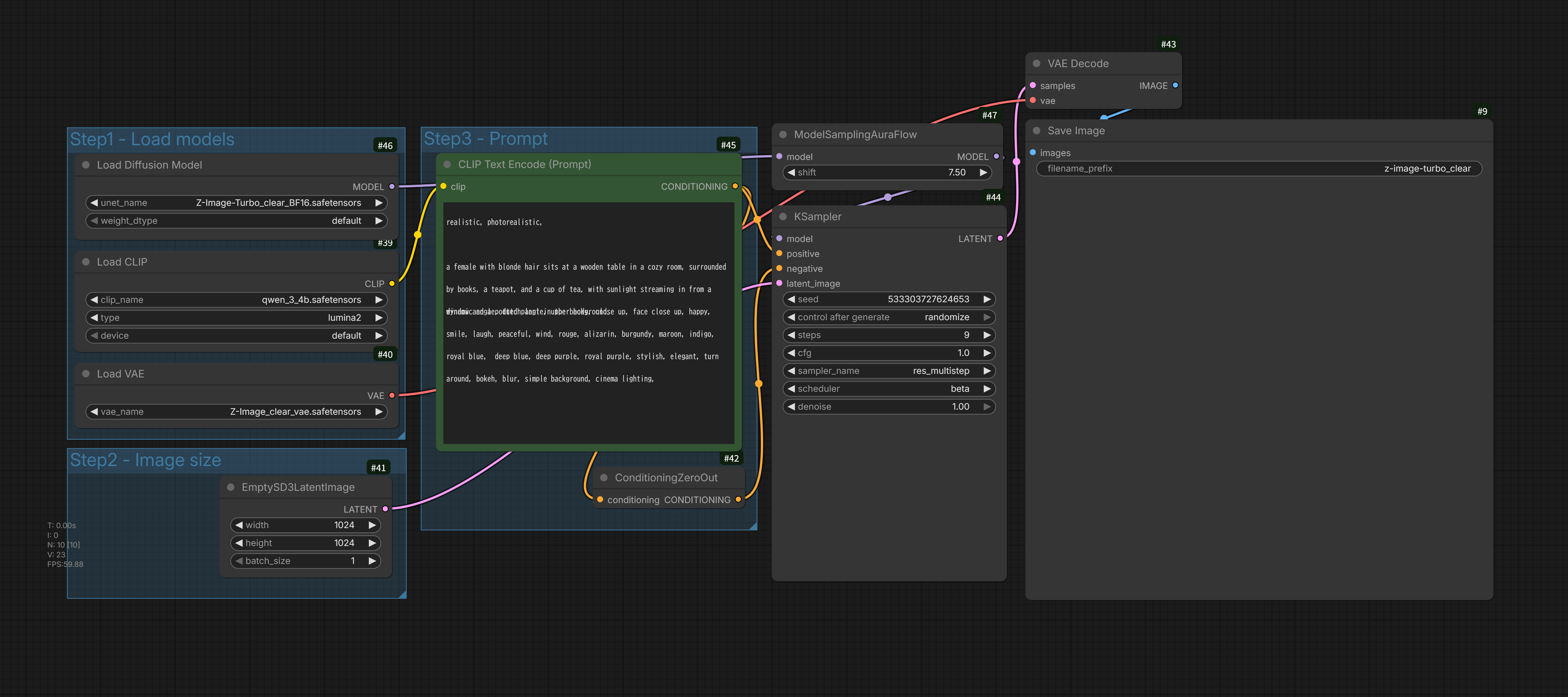Click the VAE output dot on Load VAE
The height and width of the screenshot is (697, 1568).
click(x=391, y=395)
